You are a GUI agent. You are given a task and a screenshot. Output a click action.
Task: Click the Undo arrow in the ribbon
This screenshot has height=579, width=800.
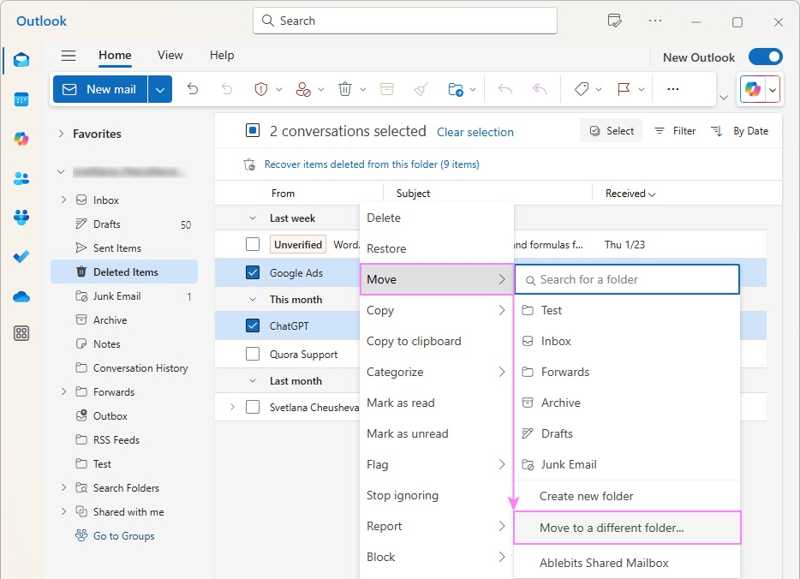pos(192,89)
